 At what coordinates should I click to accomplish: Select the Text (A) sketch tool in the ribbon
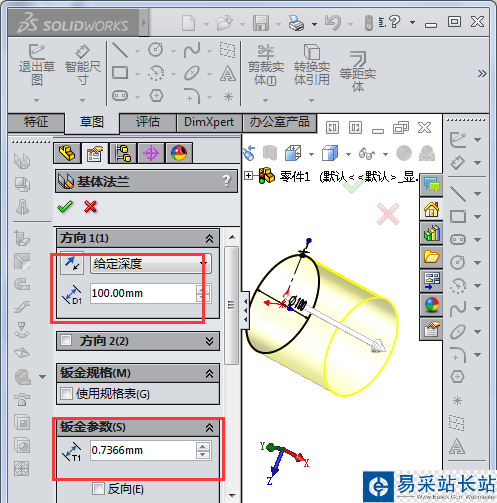click(228, 73)
